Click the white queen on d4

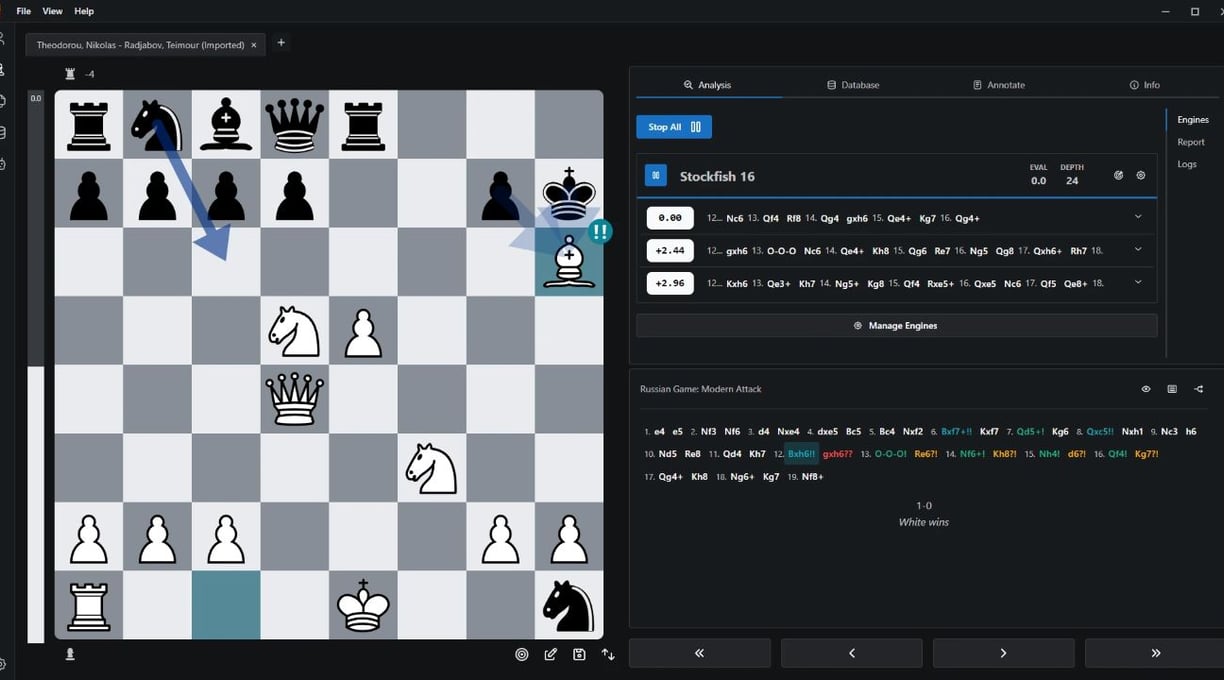pos(295,399)
